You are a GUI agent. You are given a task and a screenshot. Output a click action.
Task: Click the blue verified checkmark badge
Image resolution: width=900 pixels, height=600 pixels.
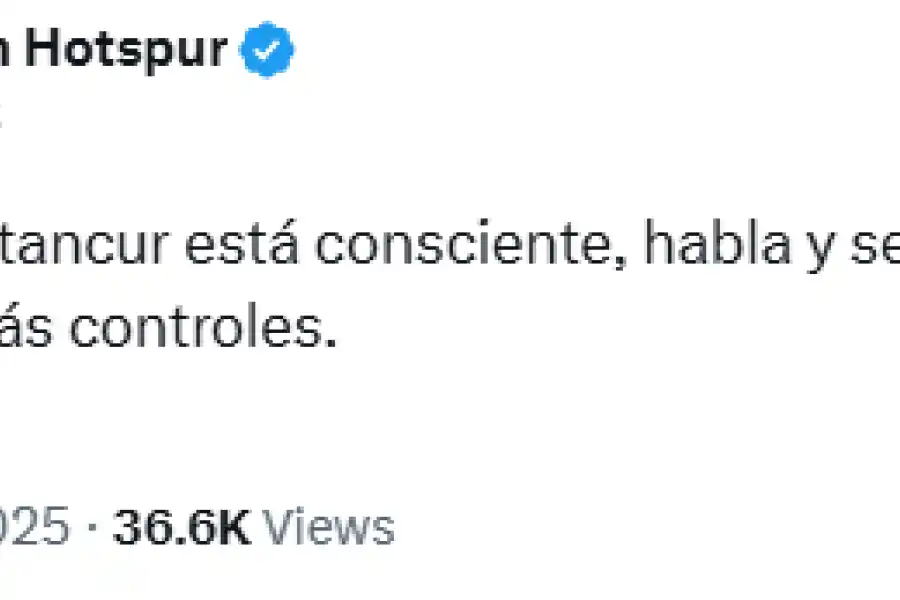point(267,49)
